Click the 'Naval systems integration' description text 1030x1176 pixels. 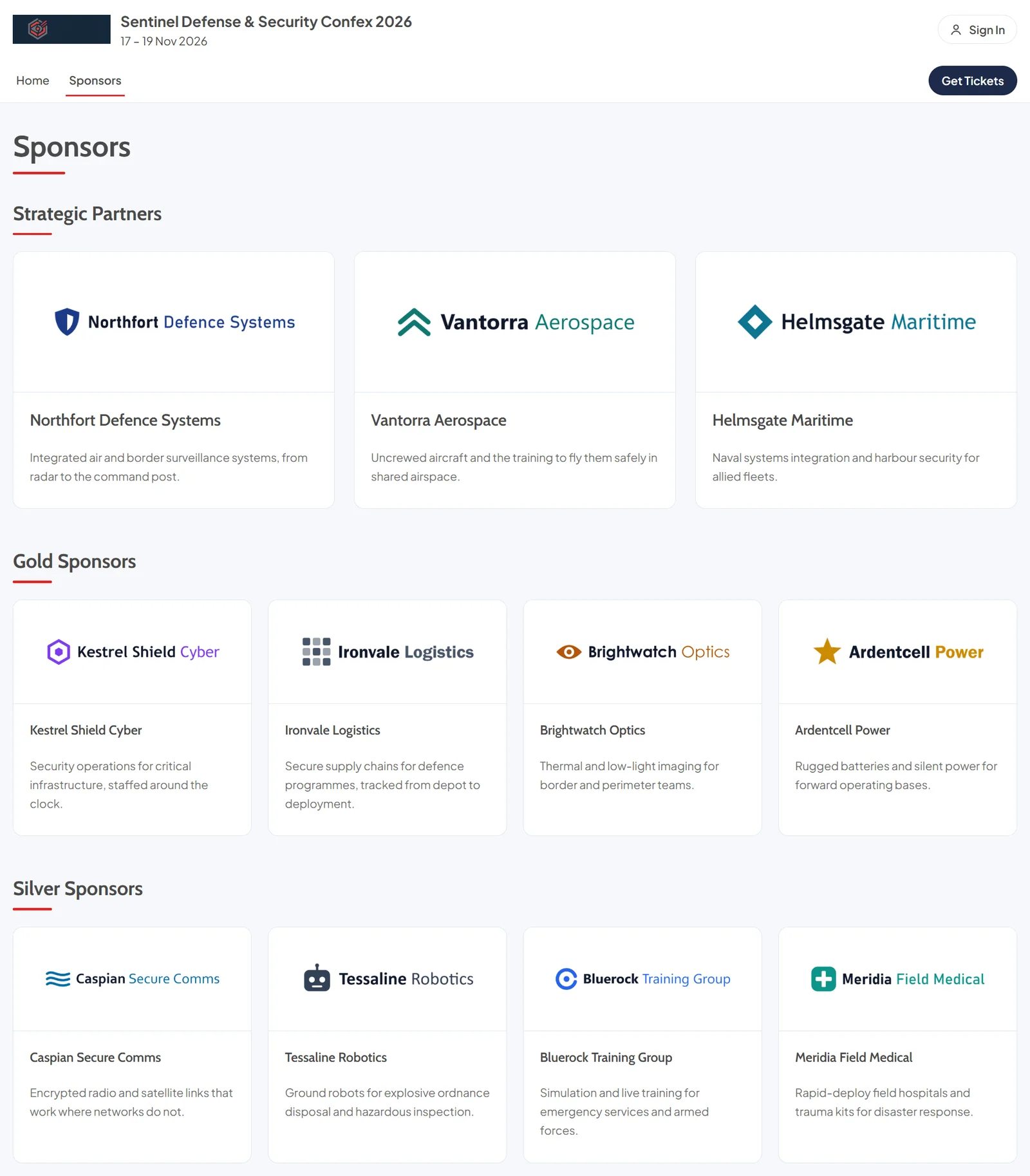click(845, 467)
